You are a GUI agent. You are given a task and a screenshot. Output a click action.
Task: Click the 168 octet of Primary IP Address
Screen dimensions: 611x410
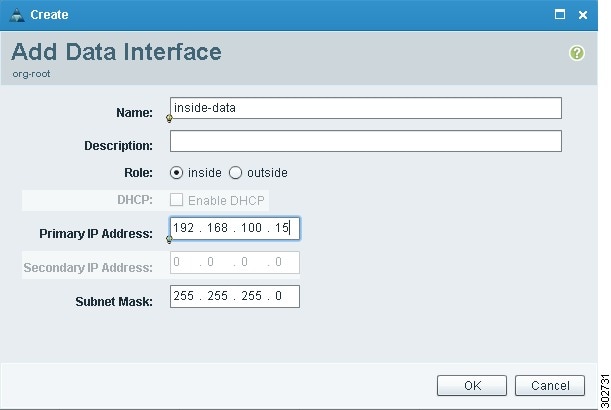click(x=217, y=228)
